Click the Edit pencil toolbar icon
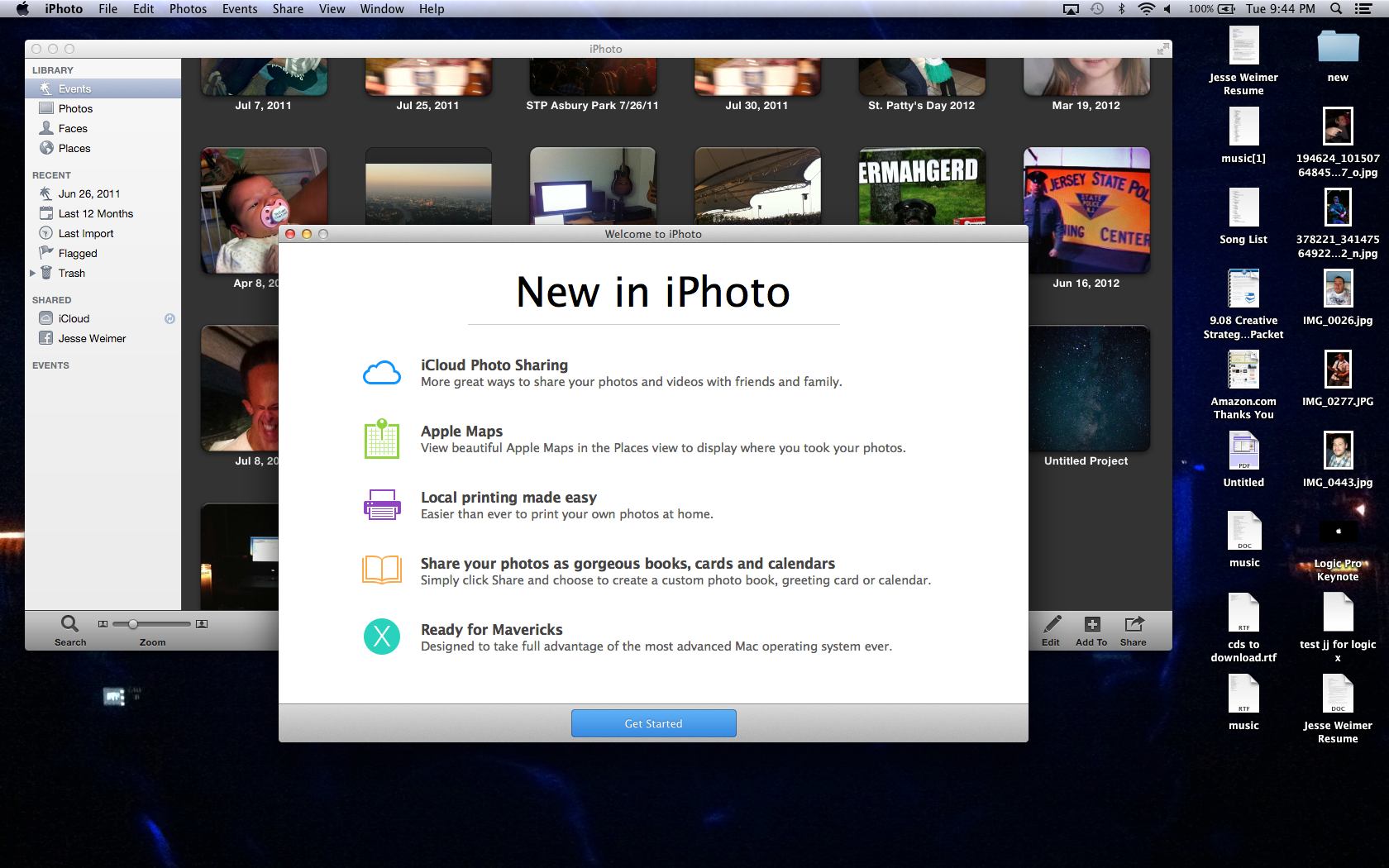This screenshot has width=1389, height=868. click(1052, 624)
